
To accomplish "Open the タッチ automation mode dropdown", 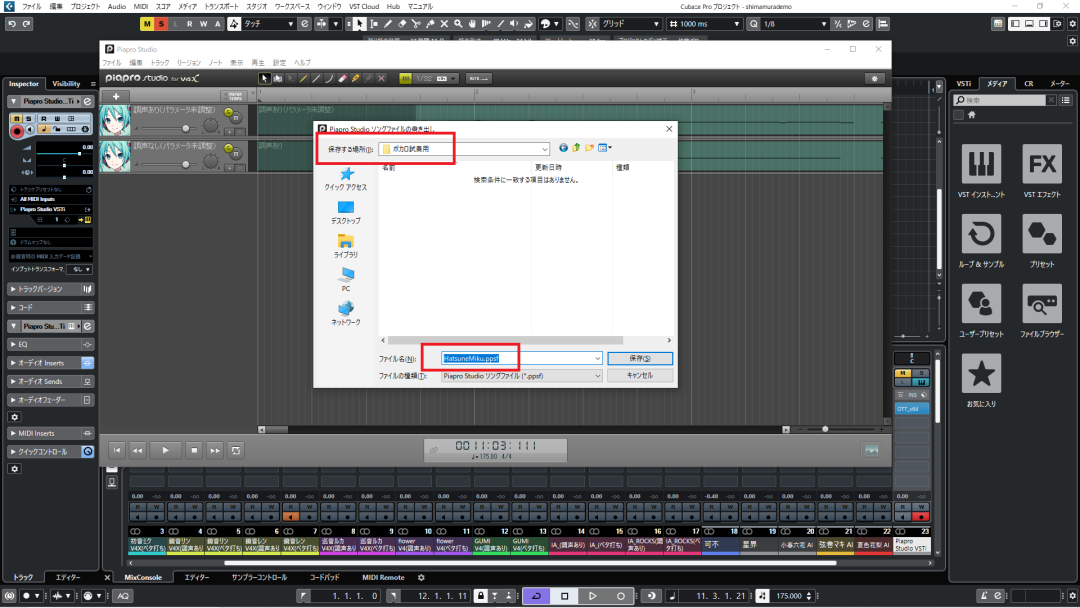I will click(269, 24).
